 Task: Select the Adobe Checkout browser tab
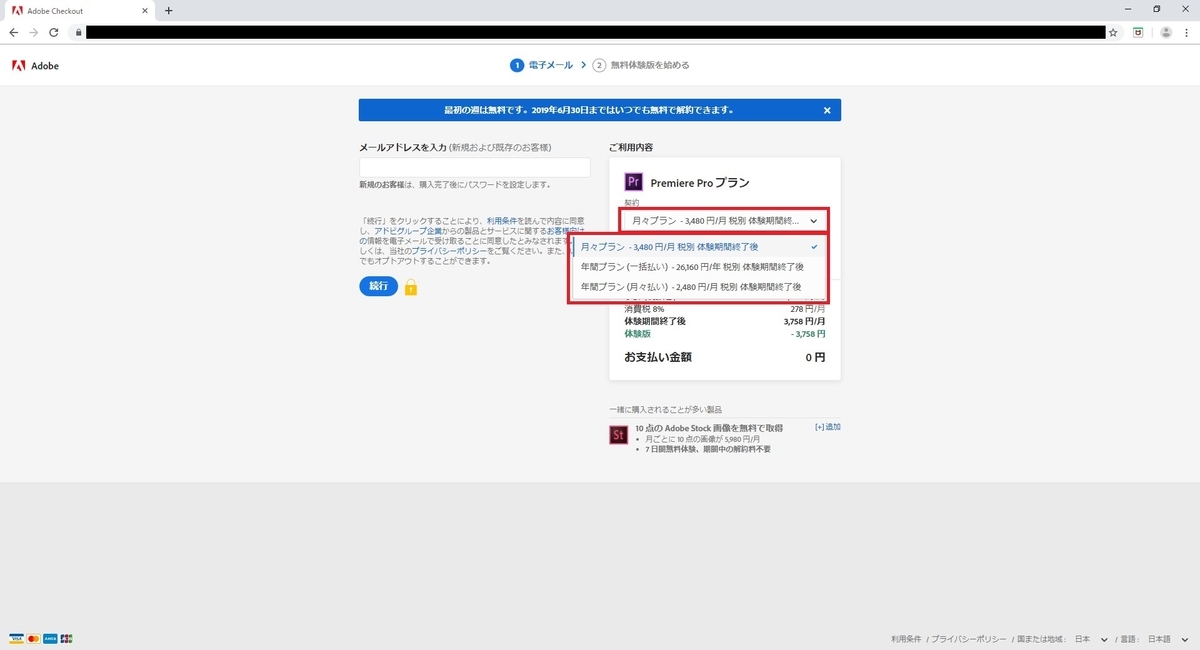[x=78, y=10]
